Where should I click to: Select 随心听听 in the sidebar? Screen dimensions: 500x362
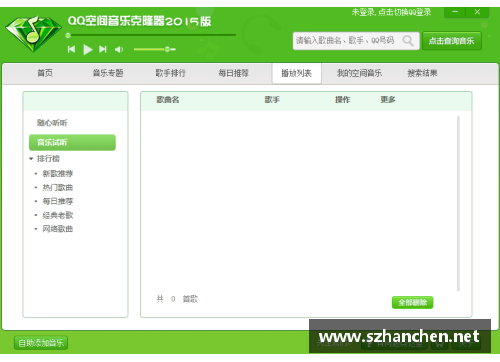click(x=52, y=123)
